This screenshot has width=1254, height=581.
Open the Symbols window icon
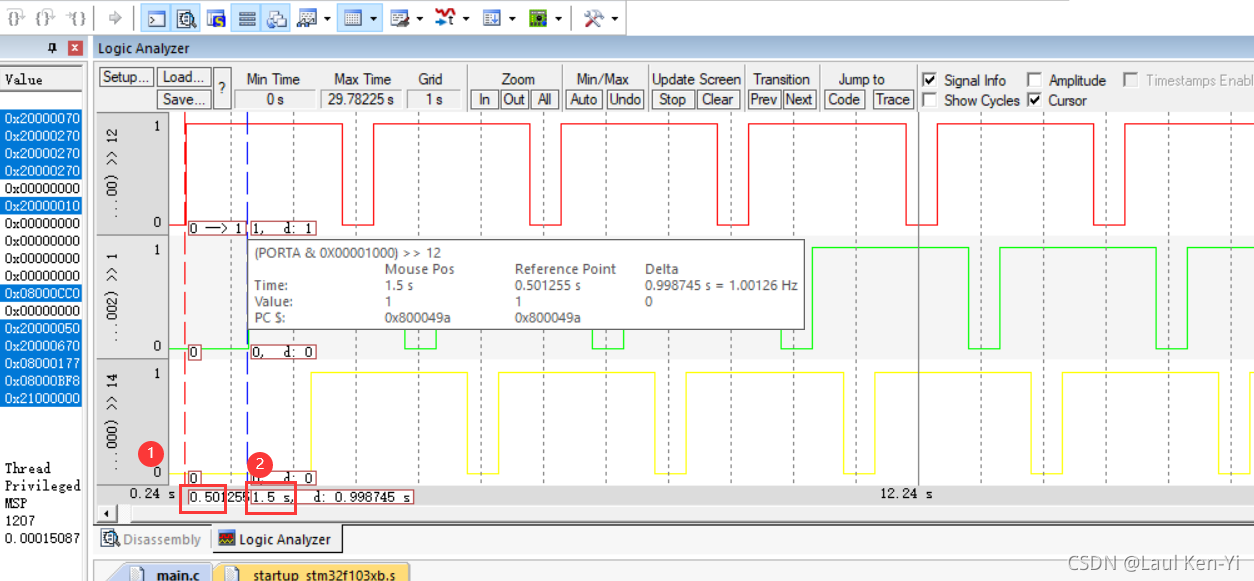pos(216,18)
